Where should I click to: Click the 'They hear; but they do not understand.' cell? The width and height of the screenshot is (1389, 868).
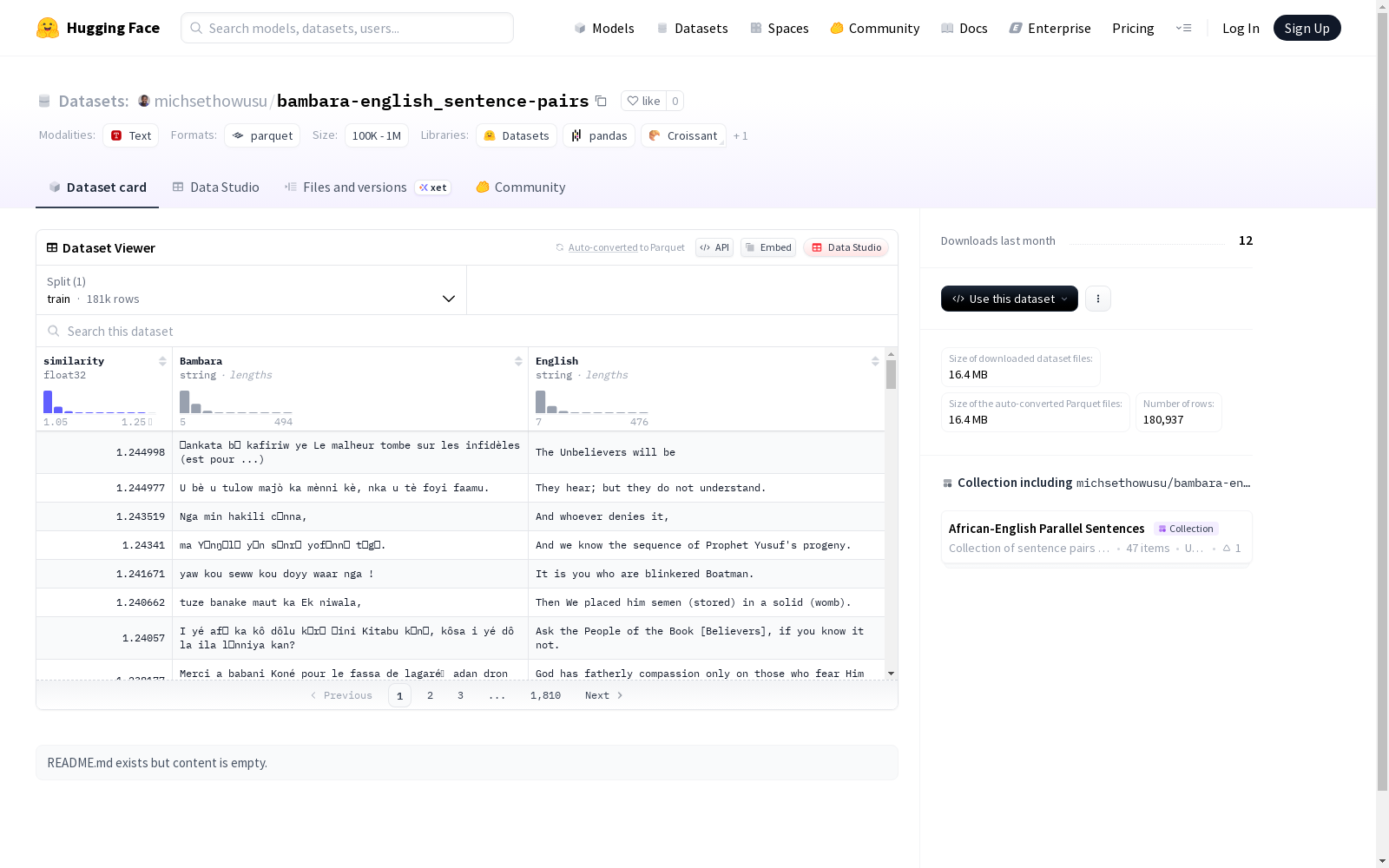(707, 488)
